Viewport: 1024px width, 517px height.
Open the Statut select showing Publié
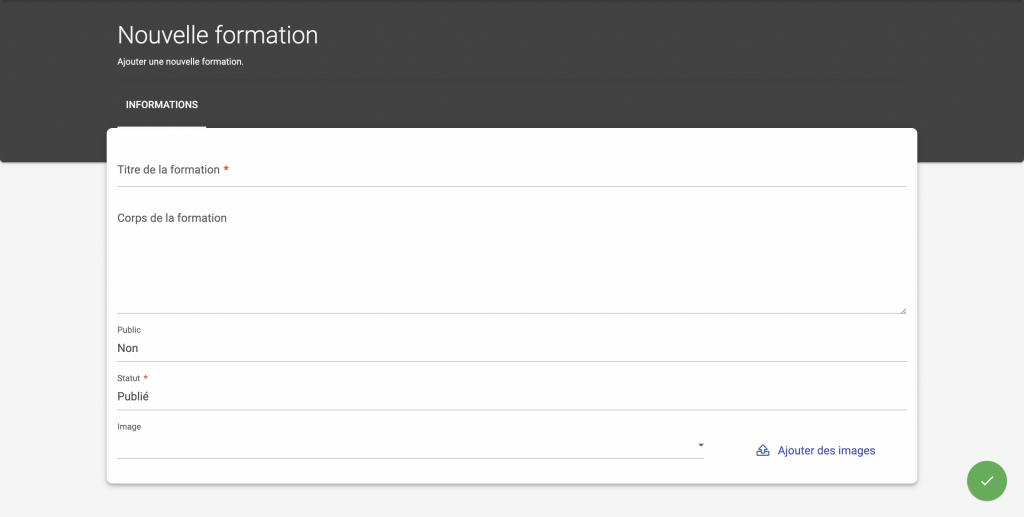[x=511, y=397]
